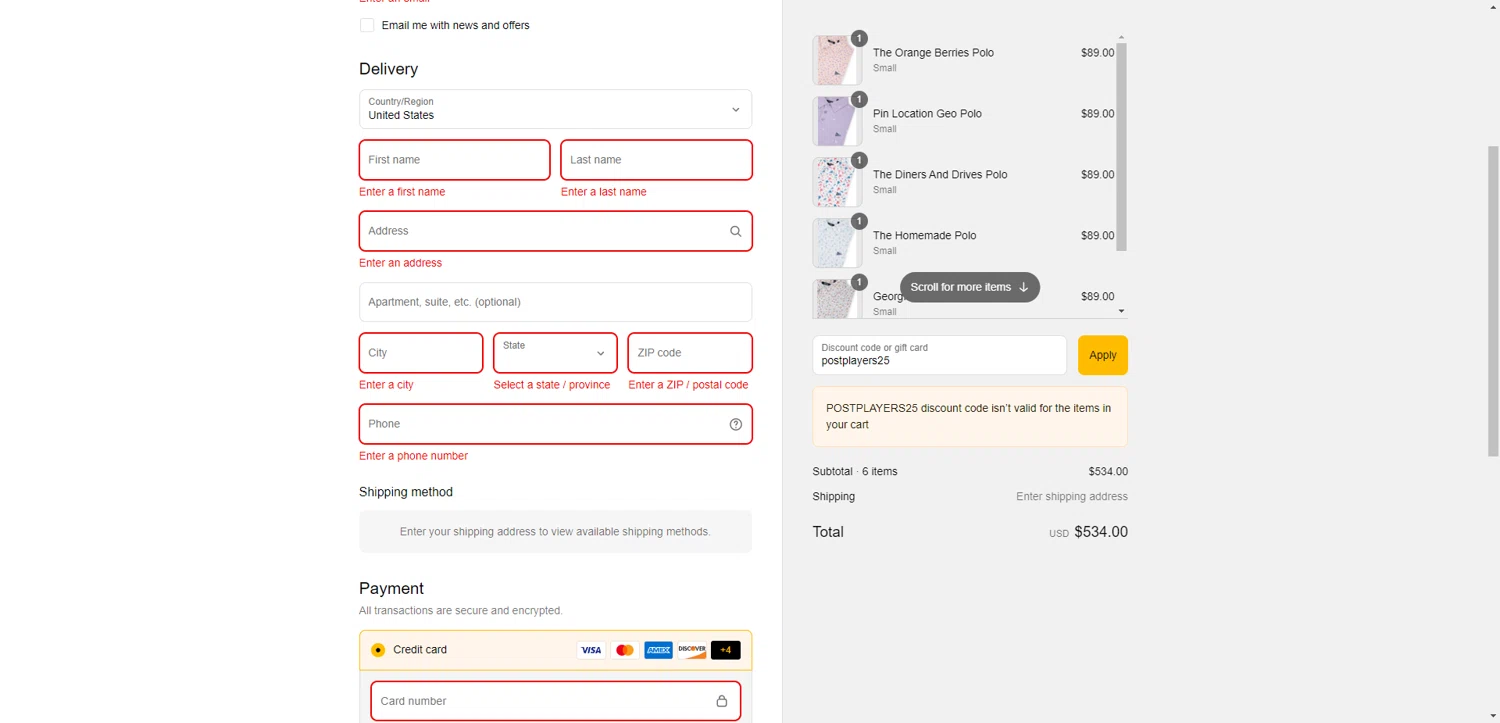Image resolution: width=1500 pixels, height=723 pixels.
Task: Select the Credit card radio button
Action: [378, 650]
